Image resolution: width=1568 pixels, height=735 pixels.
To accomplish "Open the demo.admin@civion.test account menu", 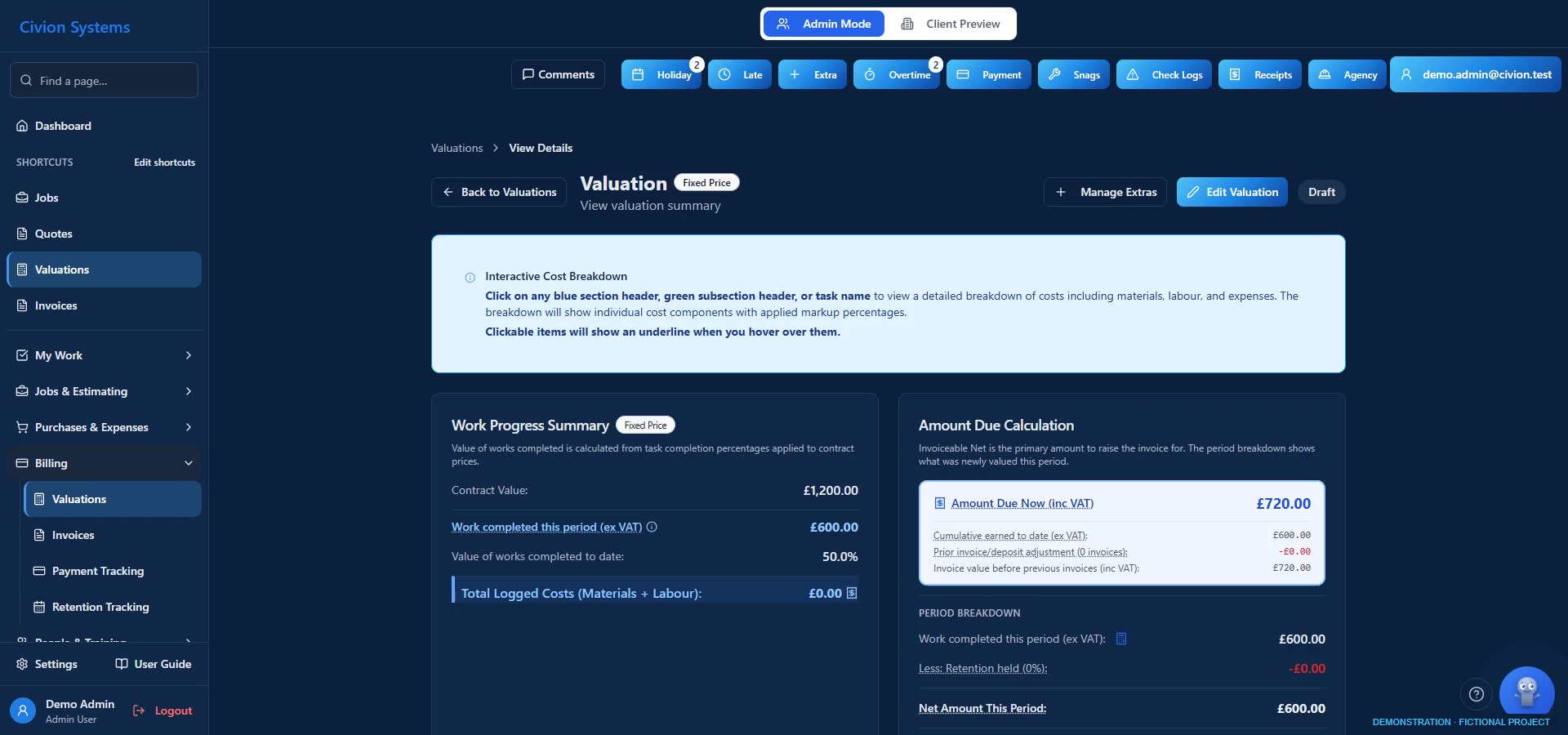I will [1476, 74].
